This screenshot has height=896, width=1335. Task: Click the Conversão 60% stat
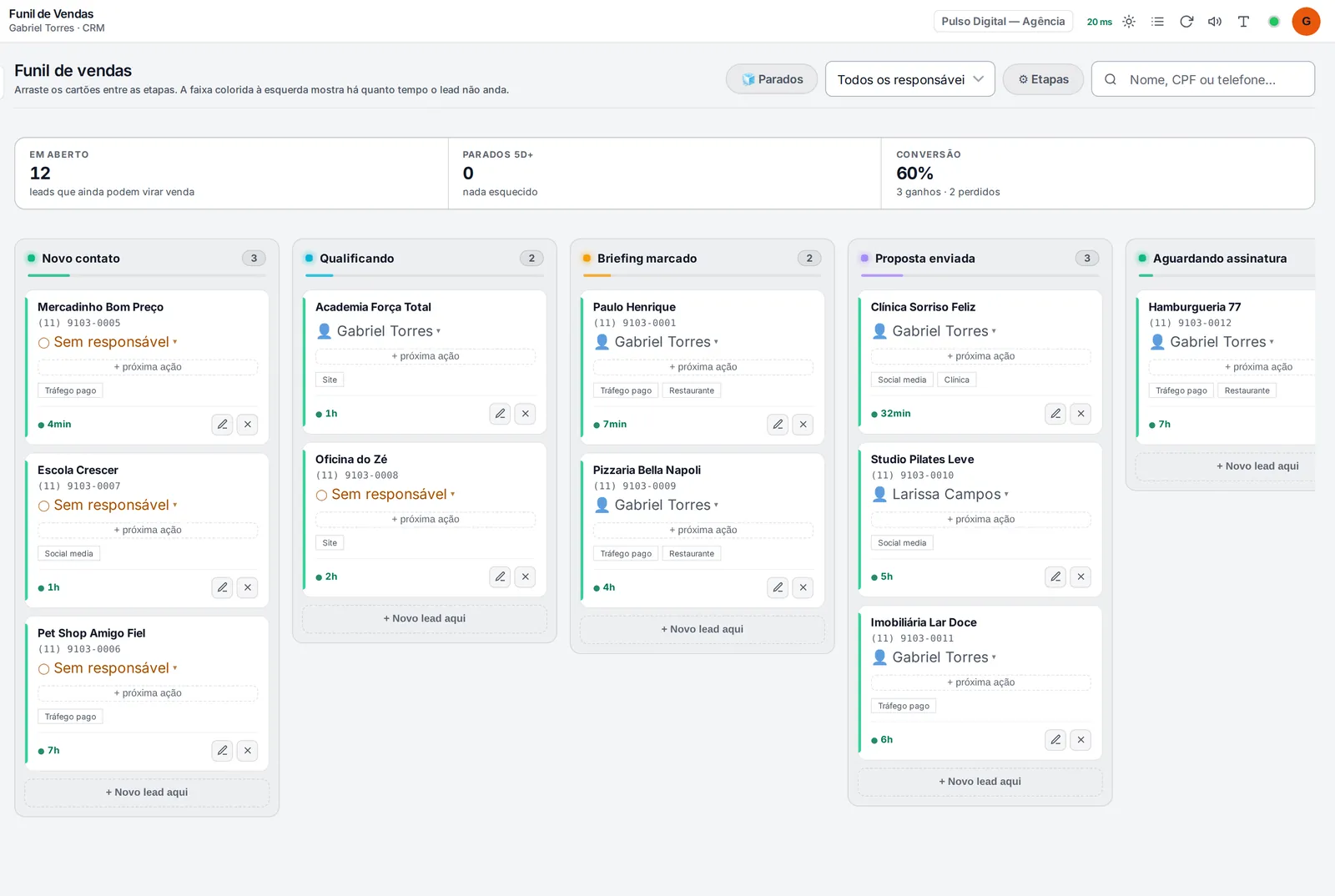[x=1098, y=174]
